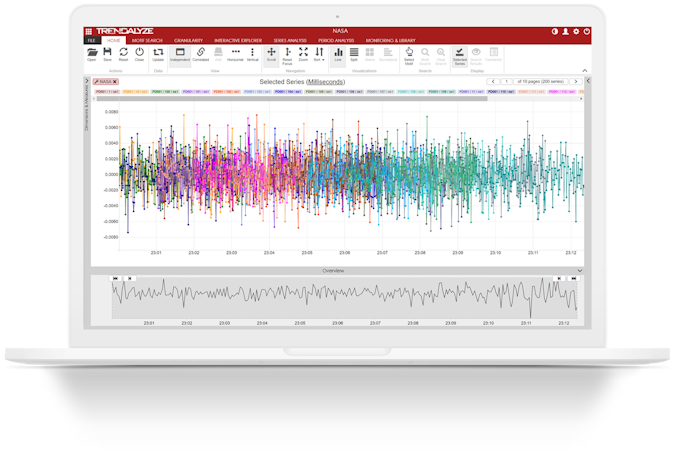Collapse the ribbon with the chevron
This screenshot has height=450, width=675.
click(x=585, y=71)
